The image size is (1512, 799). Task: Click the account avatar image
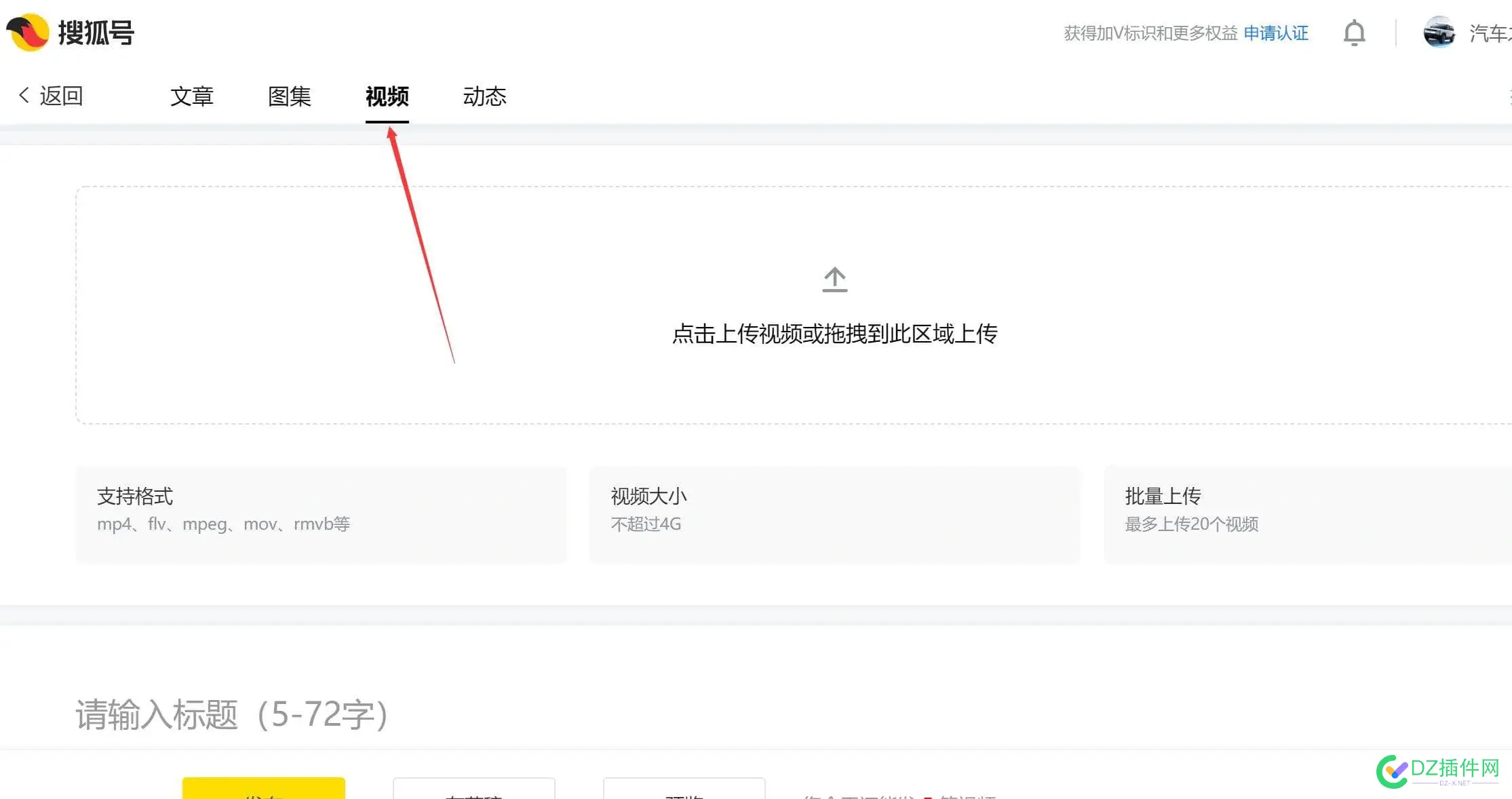(1439, 32)
